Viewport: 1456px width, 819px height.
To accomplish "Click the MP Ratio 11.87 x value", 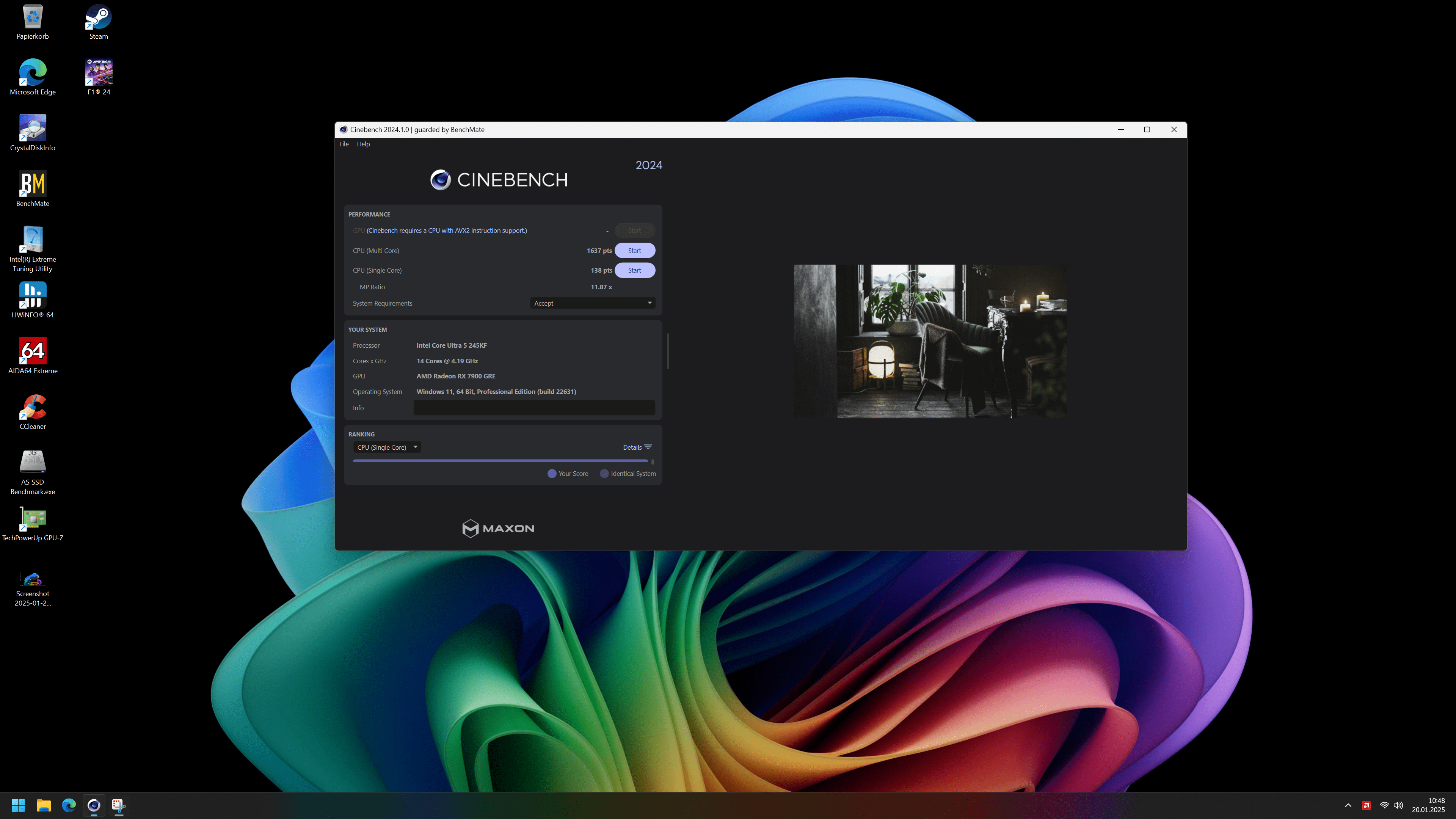I will [x=601, y=287].
